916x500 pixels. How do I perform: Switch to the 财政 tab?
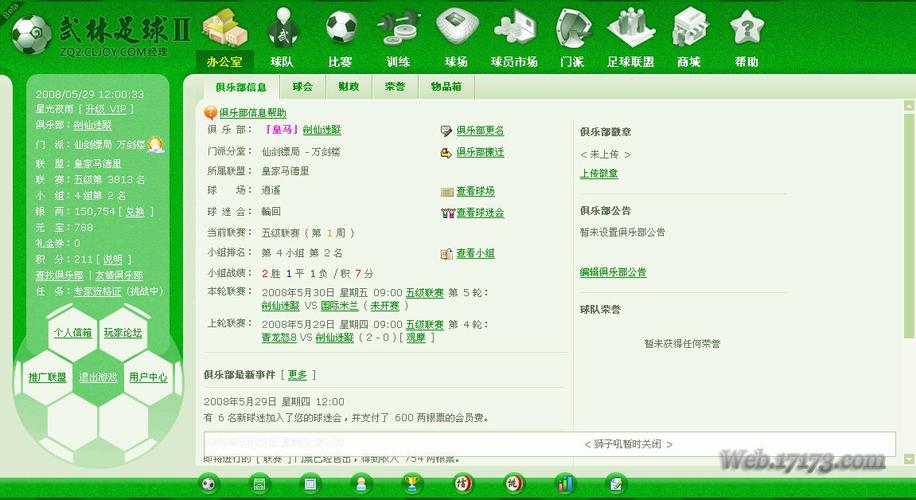click(349, 87)
